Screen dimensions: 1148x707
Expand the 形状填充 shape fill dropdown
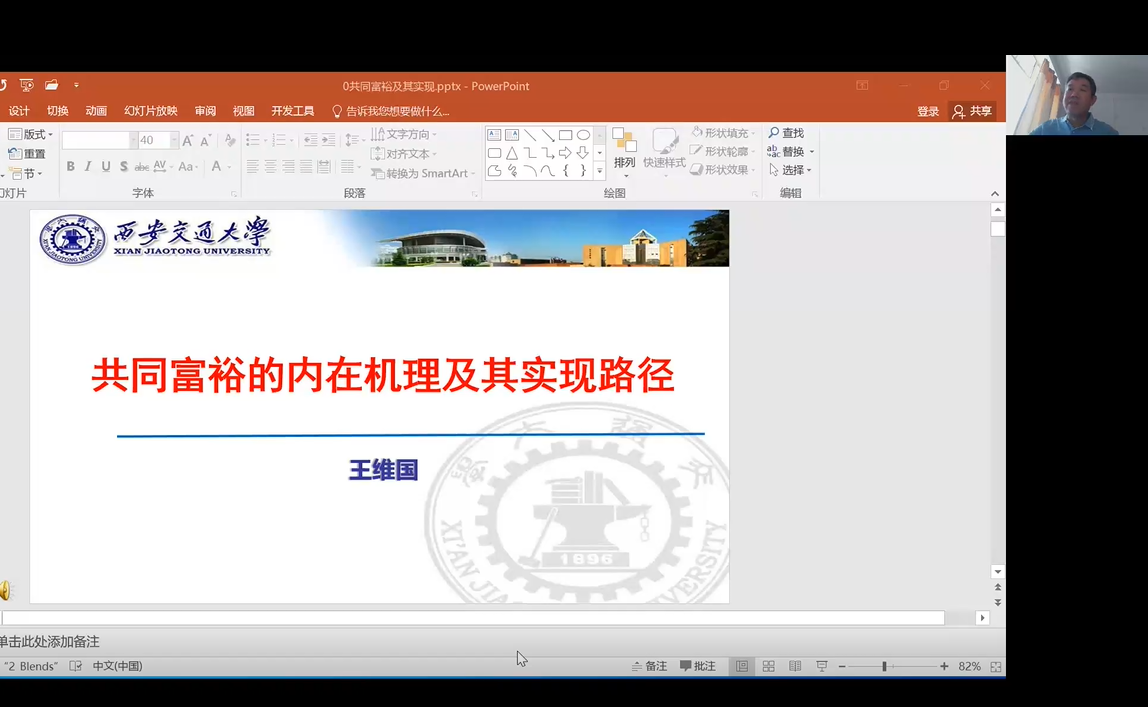[x=753, y=133]
